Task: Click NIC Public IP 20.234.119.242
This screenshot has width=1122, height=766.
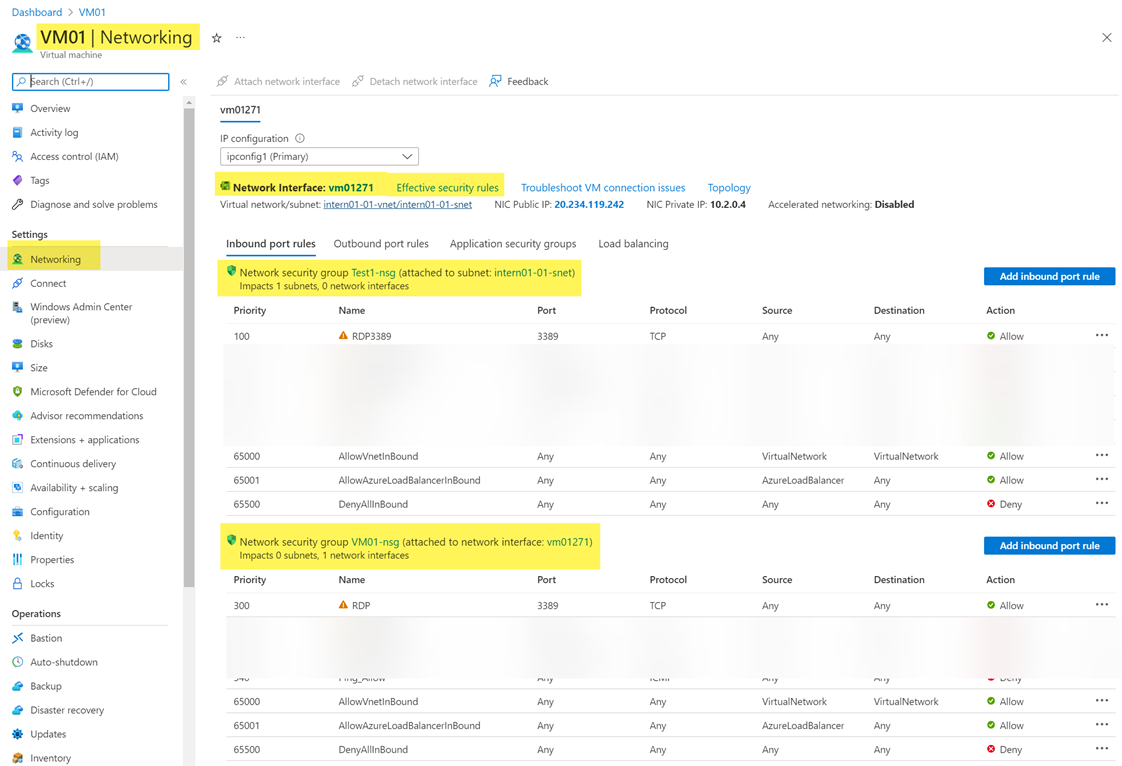Action: 589,204
